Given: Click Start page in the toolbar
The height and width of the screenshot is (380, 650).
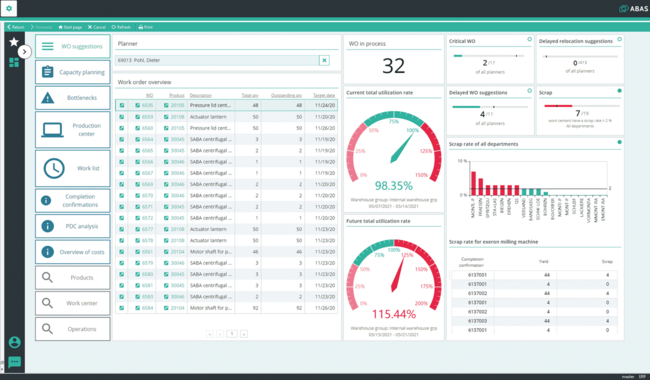Looking at the screenshot, I should (70, 27).
